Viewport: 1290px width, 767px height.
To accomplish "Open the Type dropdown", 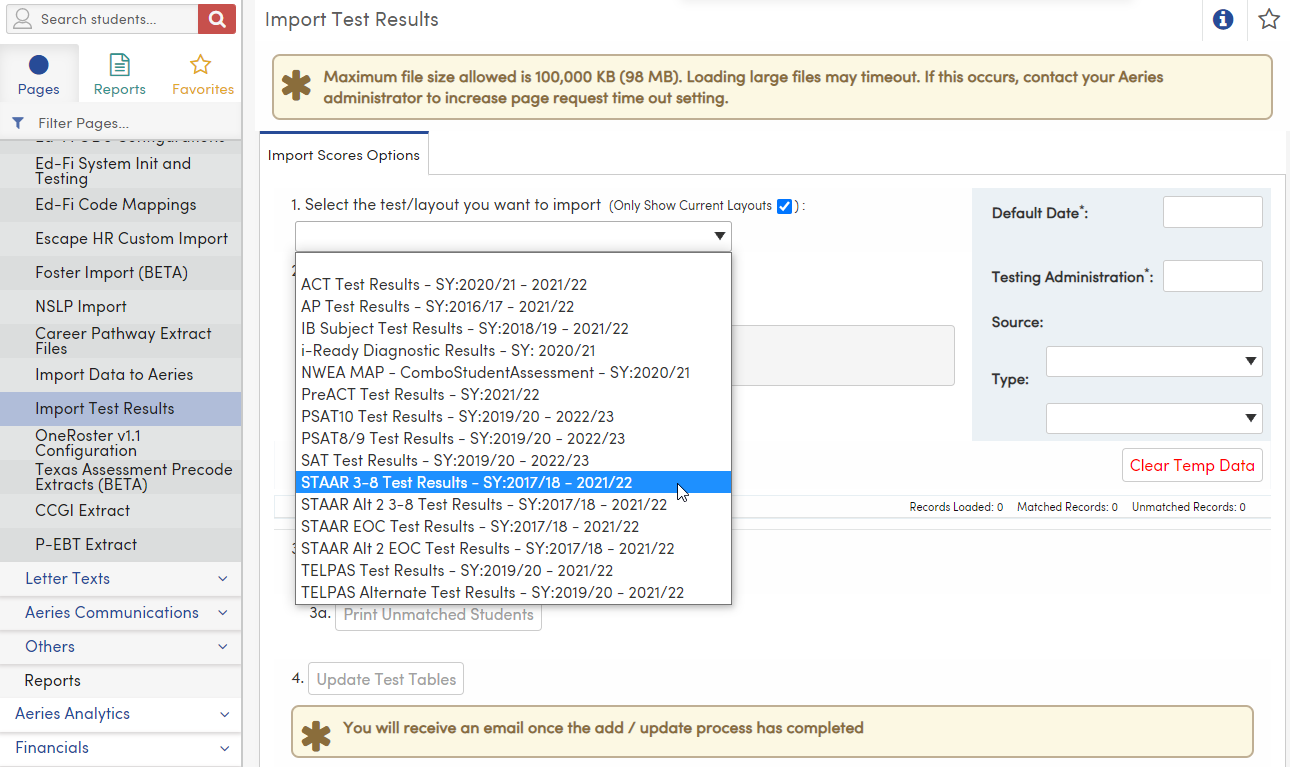I will click(x=1154, y=418).
